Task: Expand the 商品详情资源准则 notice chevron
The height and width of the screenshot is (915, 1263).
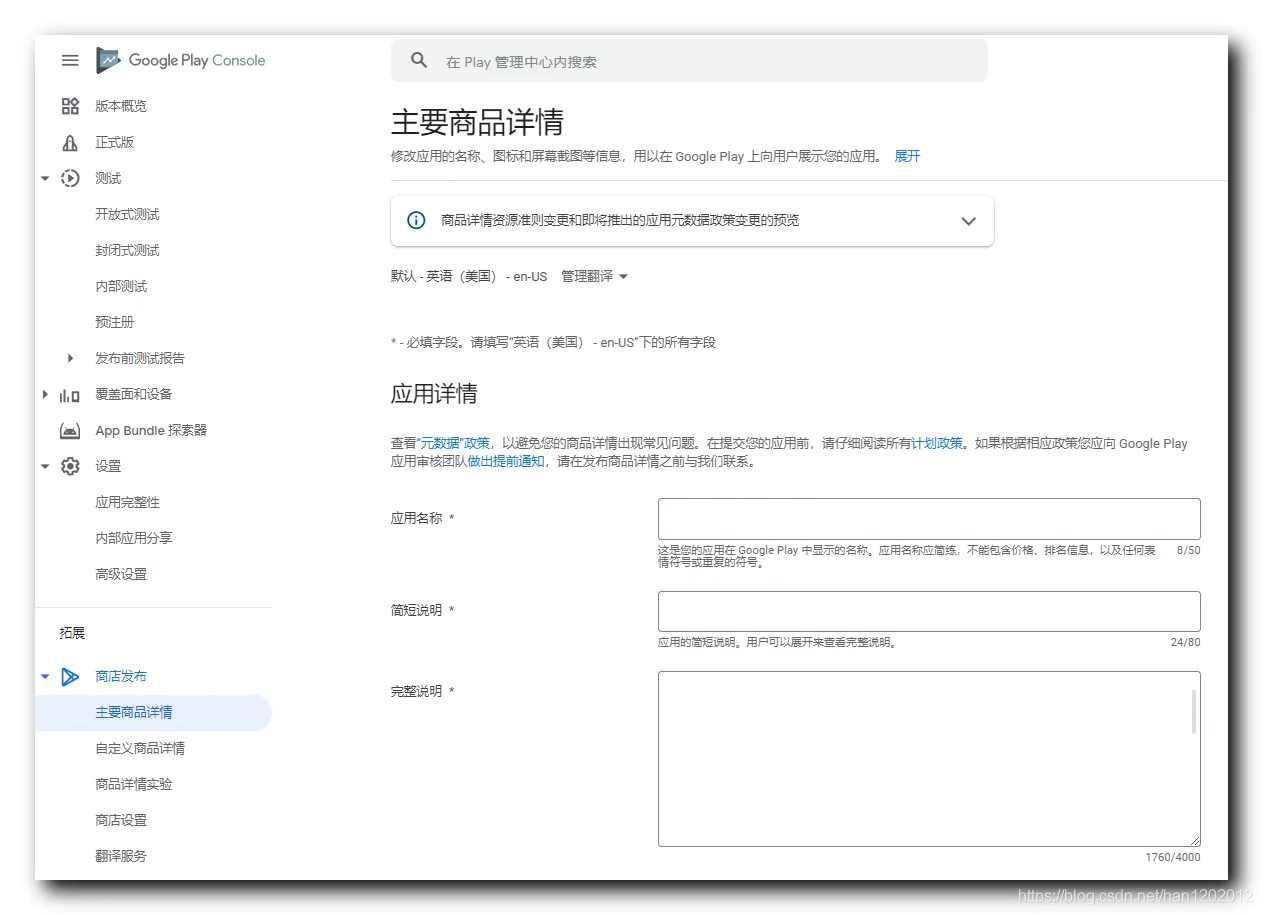Action: [968, 221]
